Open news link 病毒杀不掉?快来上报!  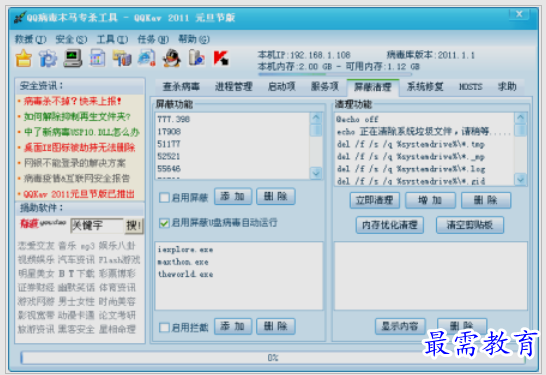coord(72,101)
